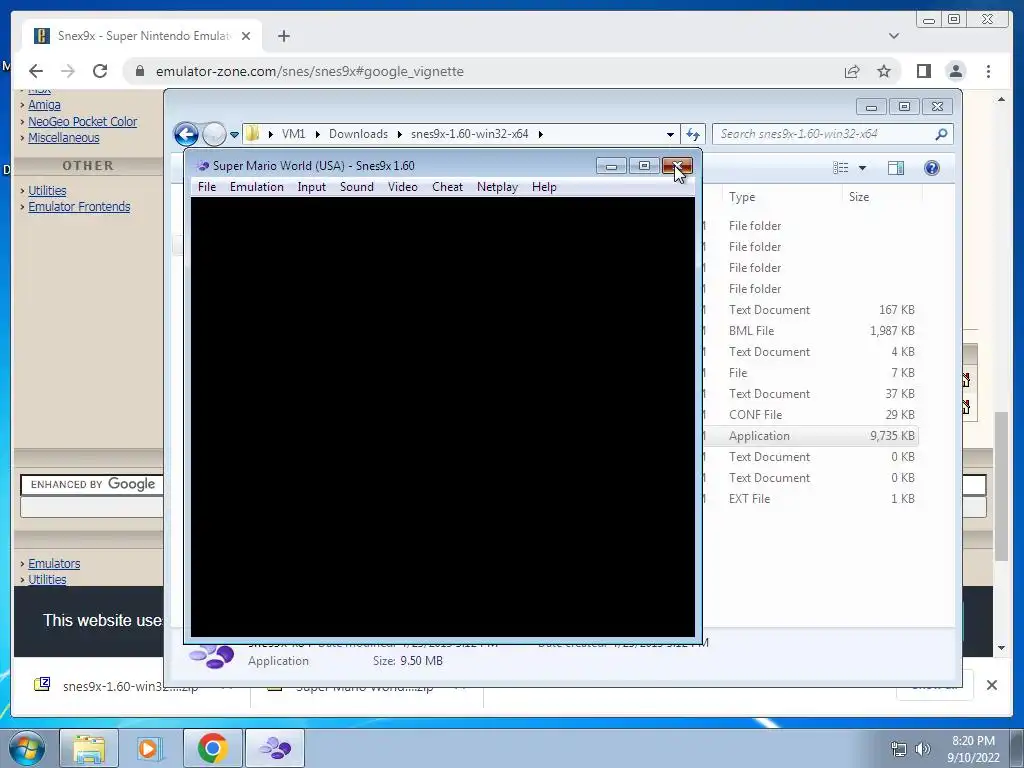Select the Application row of 9,735 KB
This screenshot has width=1024, height=768.
pos(810,436)
